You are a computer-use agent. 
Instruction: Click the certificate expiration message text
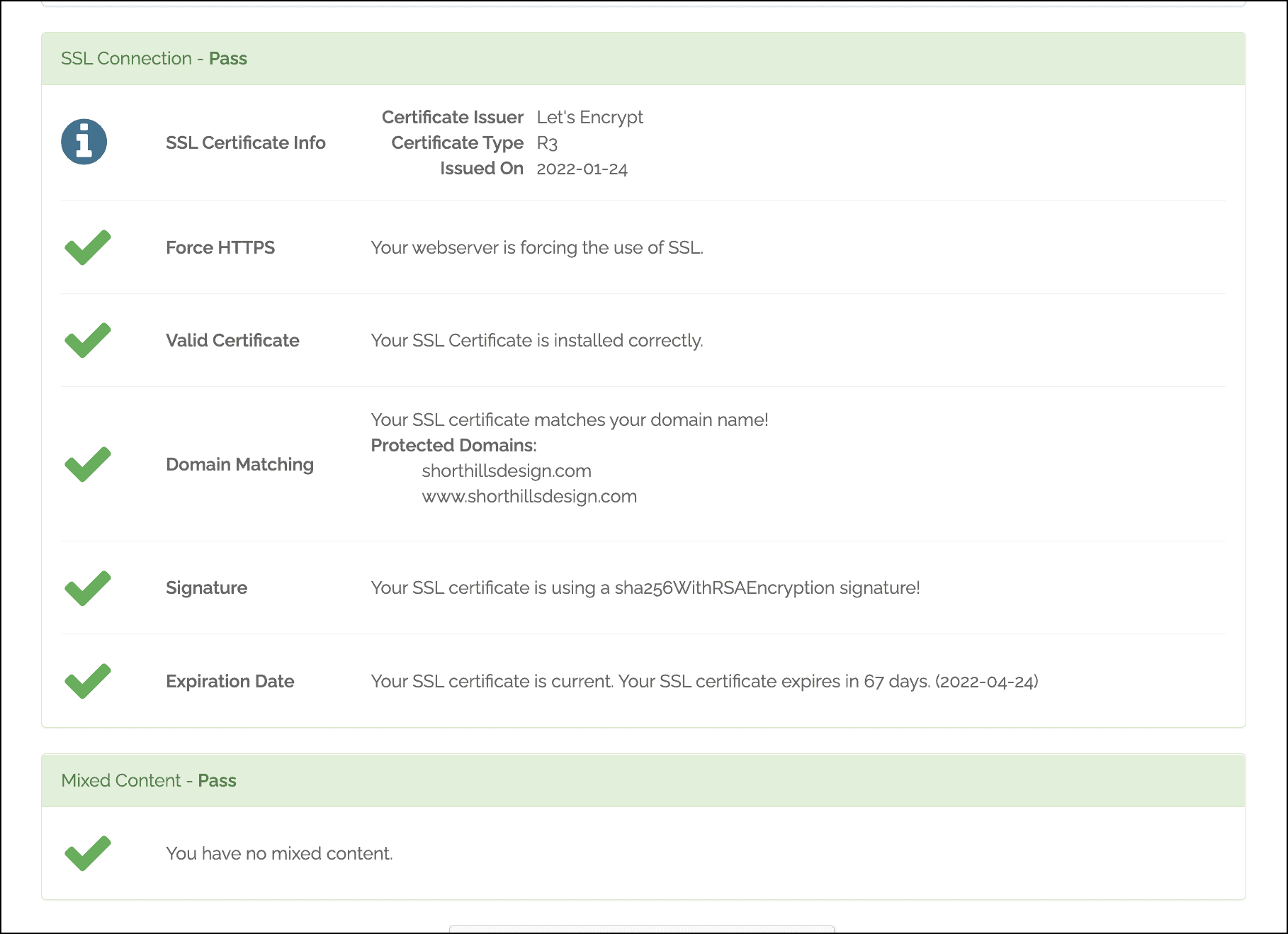704,681
